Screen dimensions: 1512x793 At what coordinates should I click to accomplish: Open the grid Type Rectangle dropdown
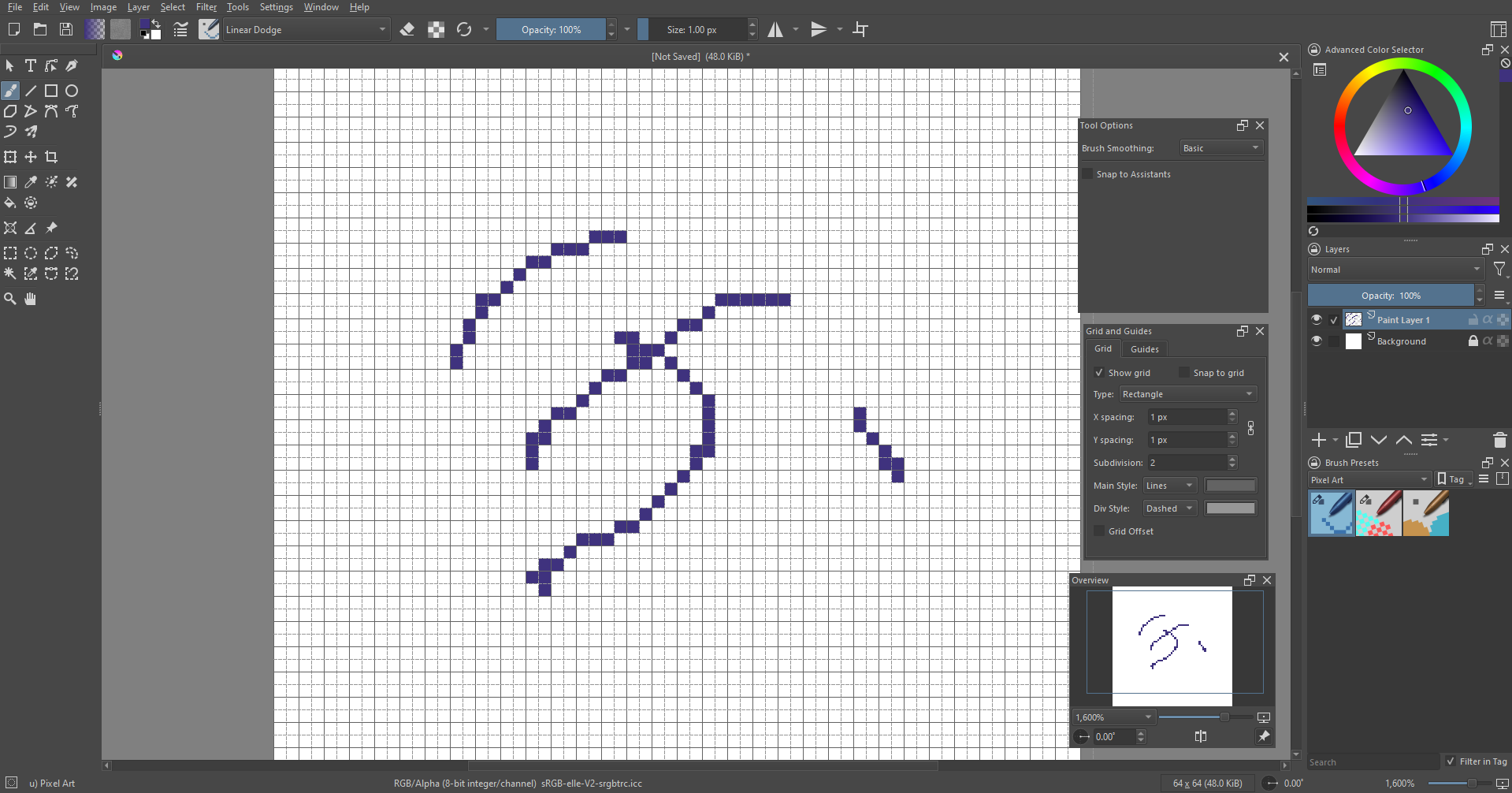(1187, 394)
